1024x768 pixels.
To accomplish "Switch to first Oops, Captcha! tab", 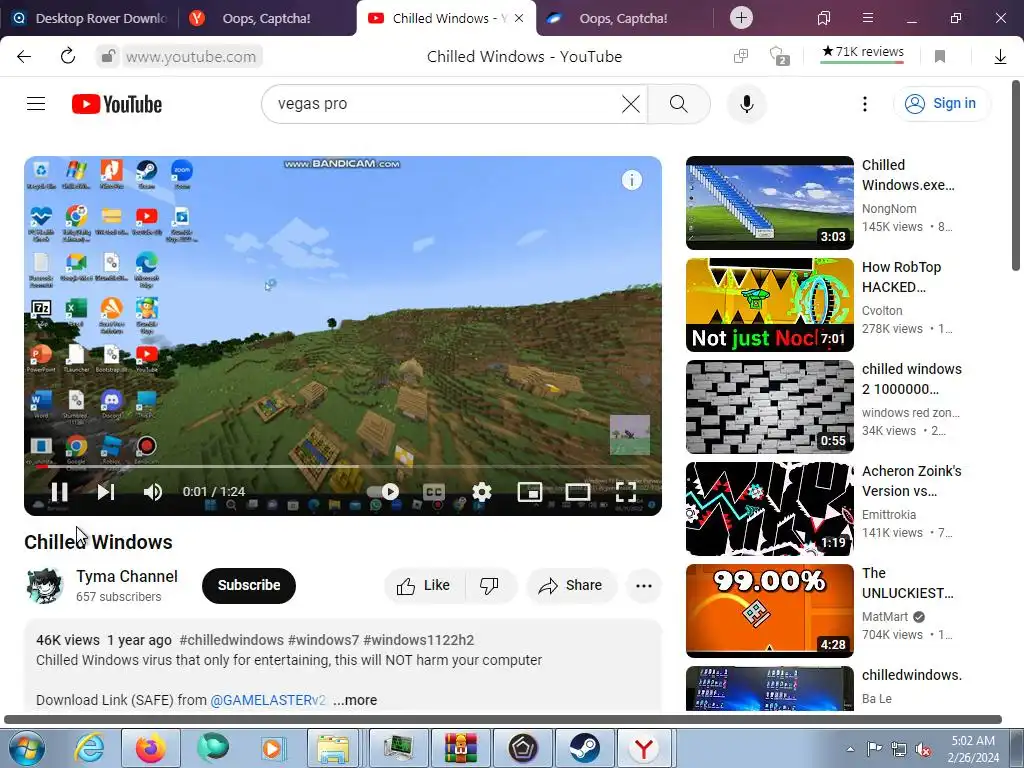I will (266, 18).
